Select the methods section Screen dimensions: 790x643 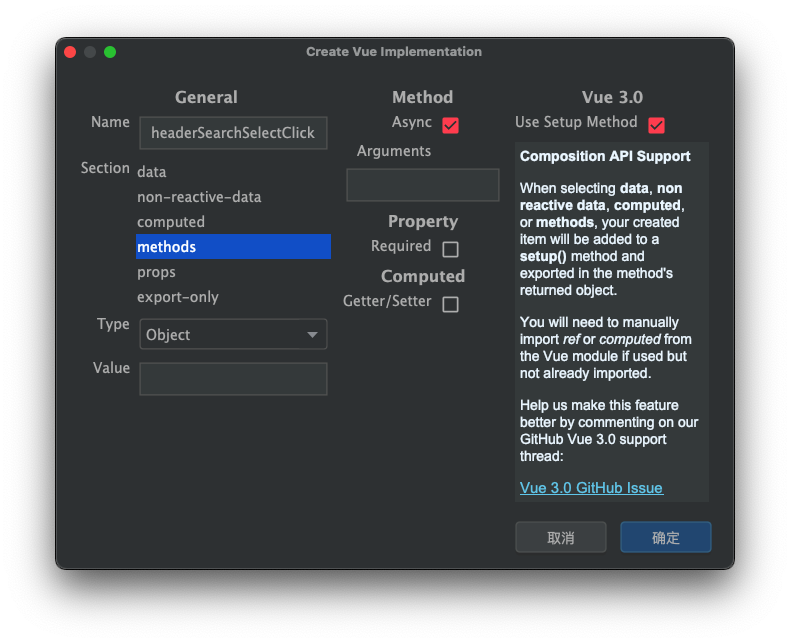pos(233,246)
